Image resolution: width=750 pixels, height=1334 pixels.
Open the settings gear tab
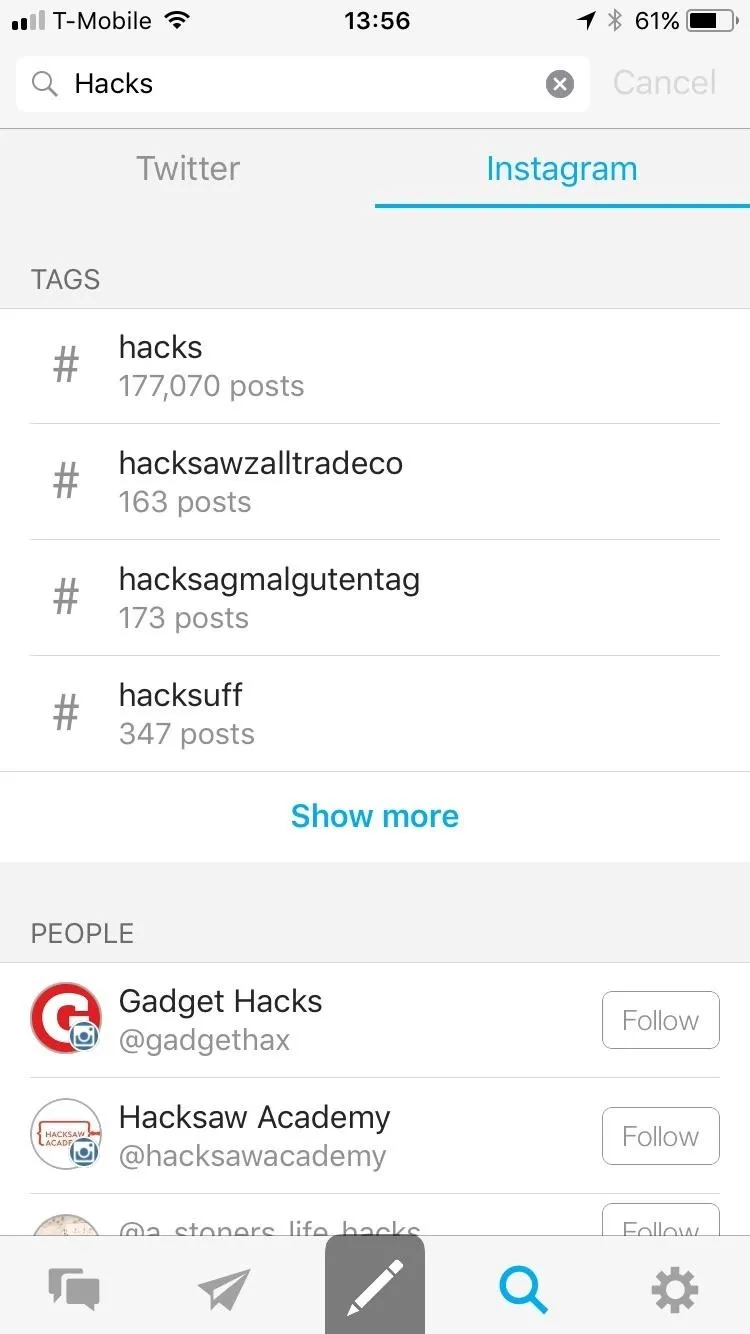click(x=675, y=1289)
